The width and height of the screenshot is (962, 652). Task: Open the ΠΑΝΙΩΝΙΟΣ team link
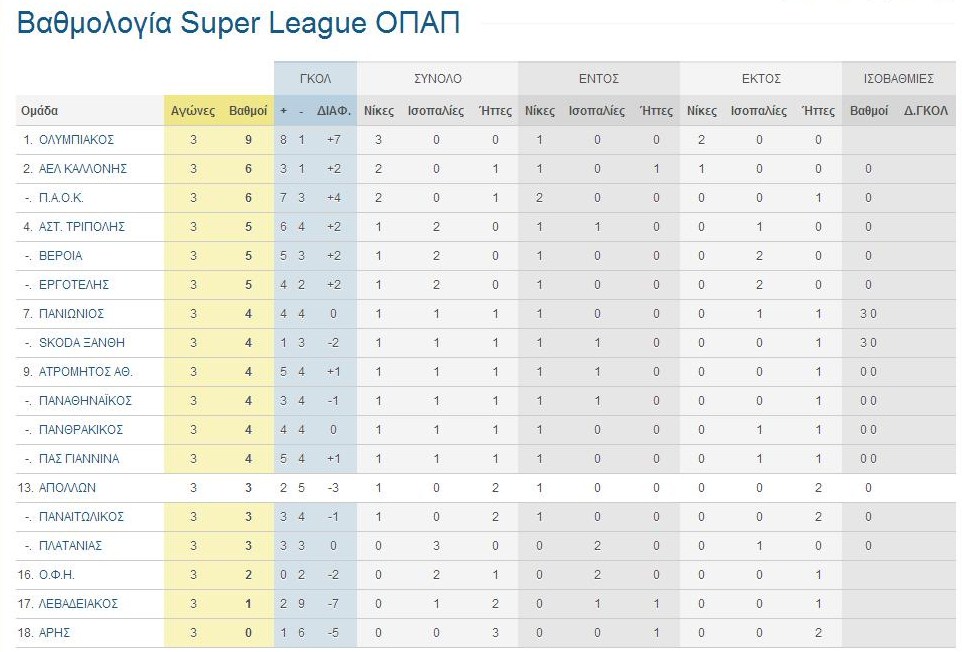(x=71, y=313)
